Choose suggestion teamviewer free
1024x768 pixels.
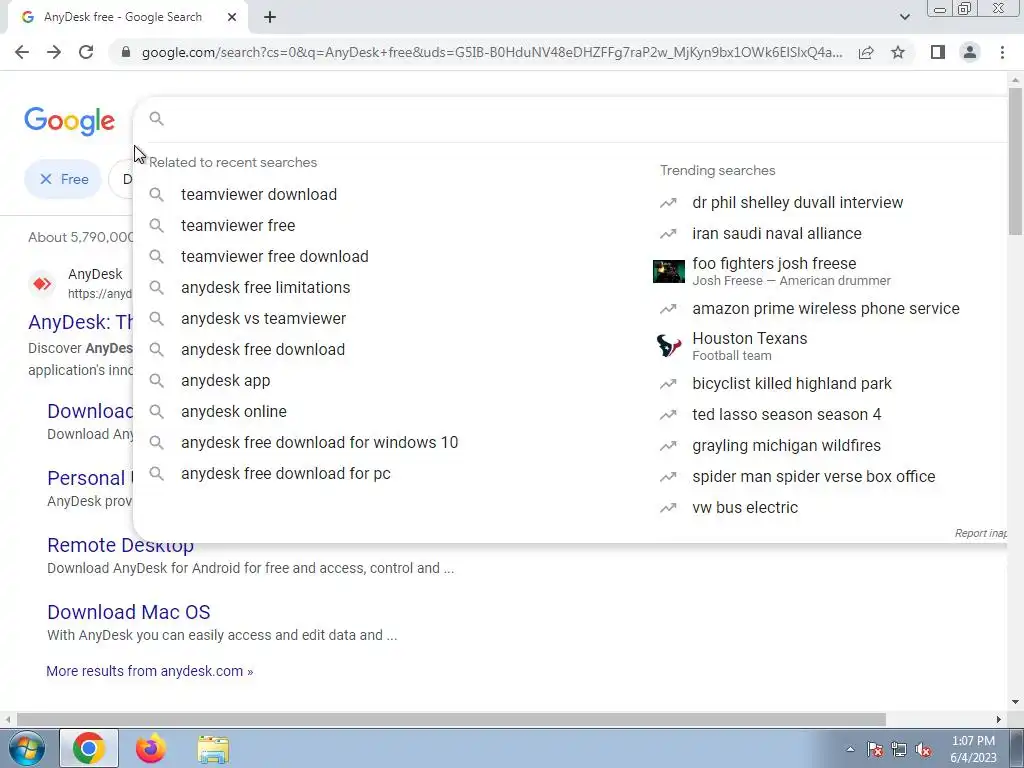[x=238, y=225]
